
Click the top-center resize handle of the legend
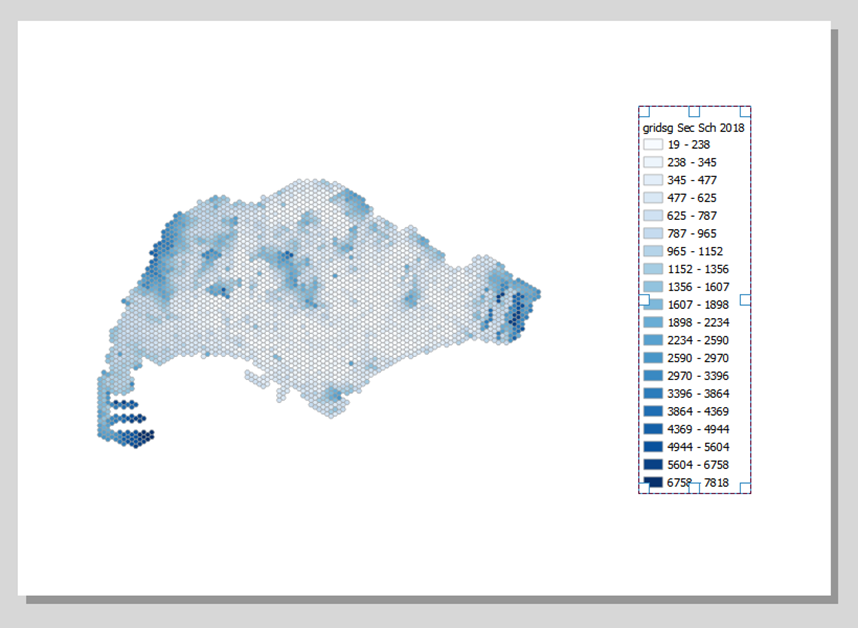(694, 111)
